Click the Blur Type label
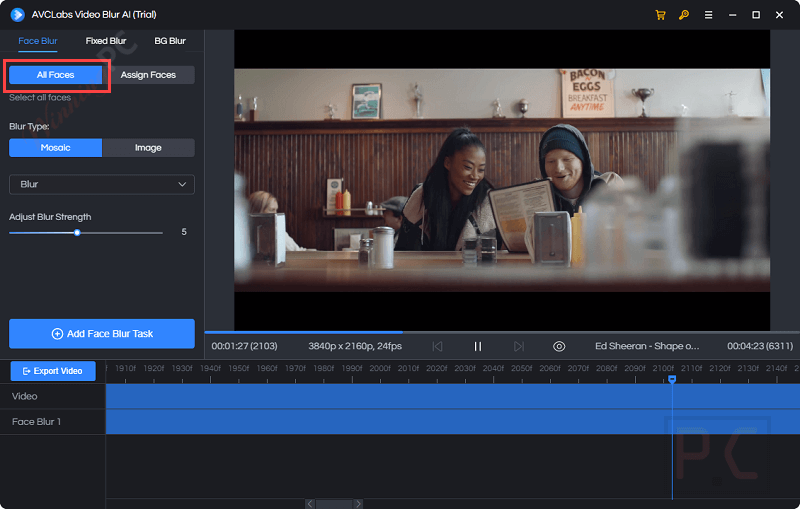The width and height of the screenshot is (800, 509). [x=29, y=126]
